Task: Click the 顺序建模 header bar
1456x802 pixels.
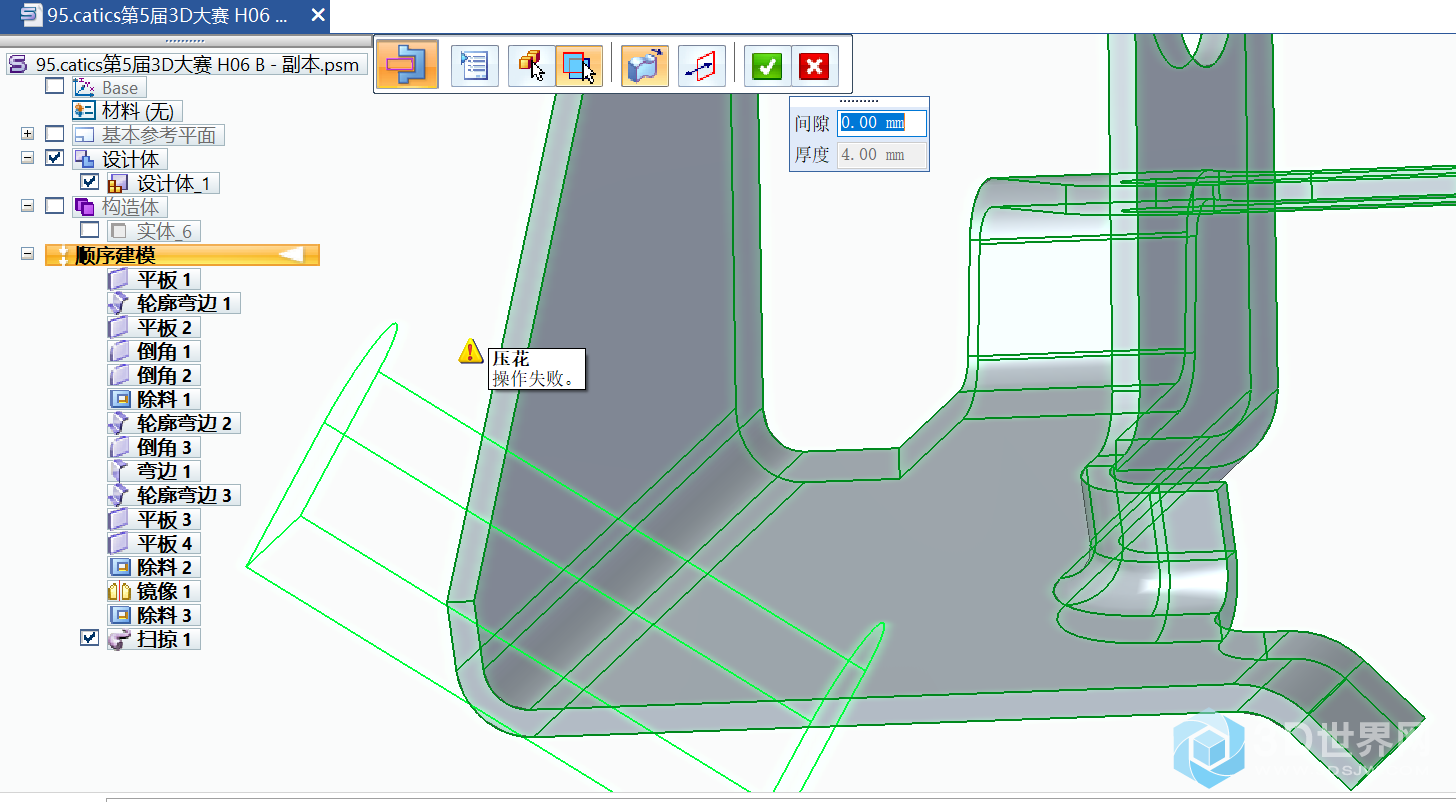Action: tap(182, 256)
